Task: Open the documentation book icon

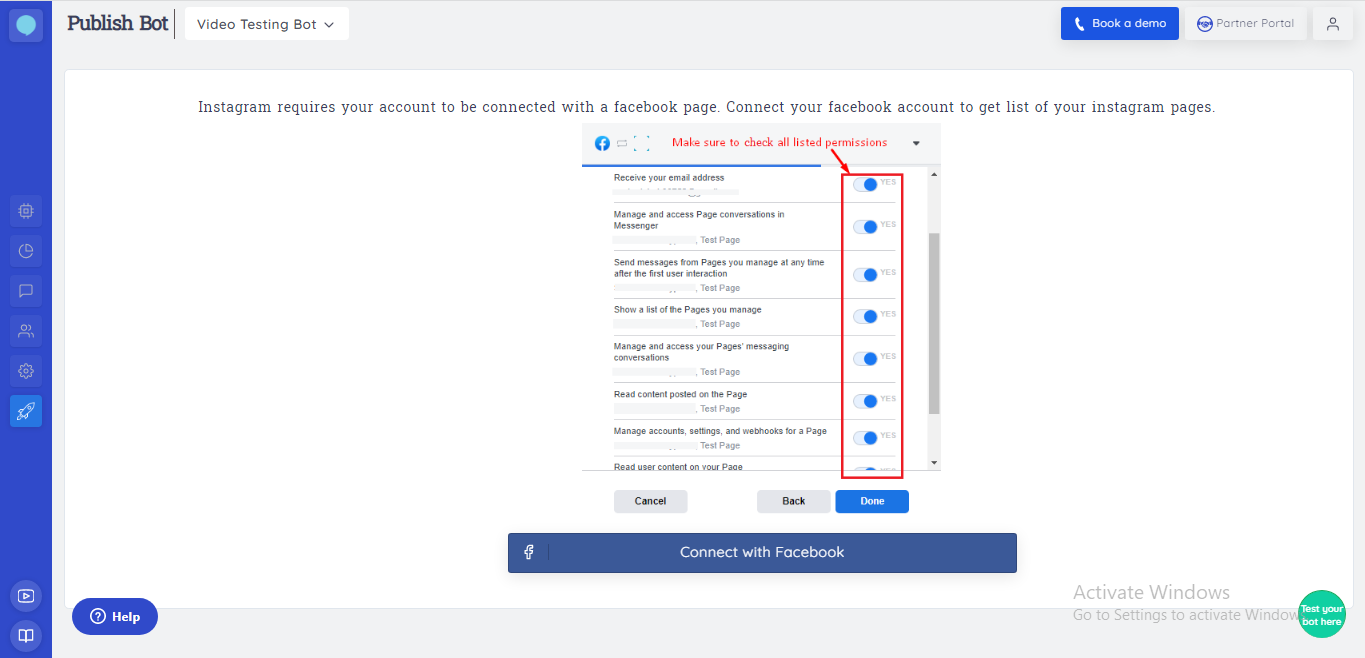Action: pos(26,635)
